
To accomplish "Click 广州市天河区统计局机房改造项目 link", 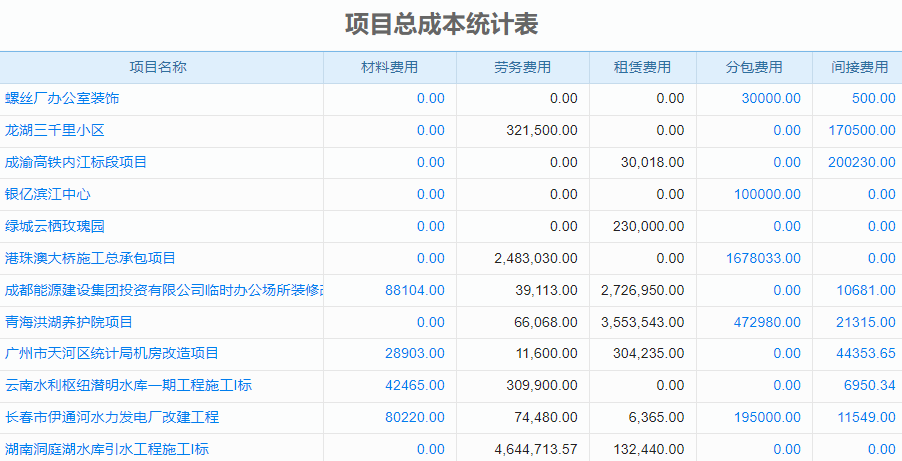I will point(111,354).
